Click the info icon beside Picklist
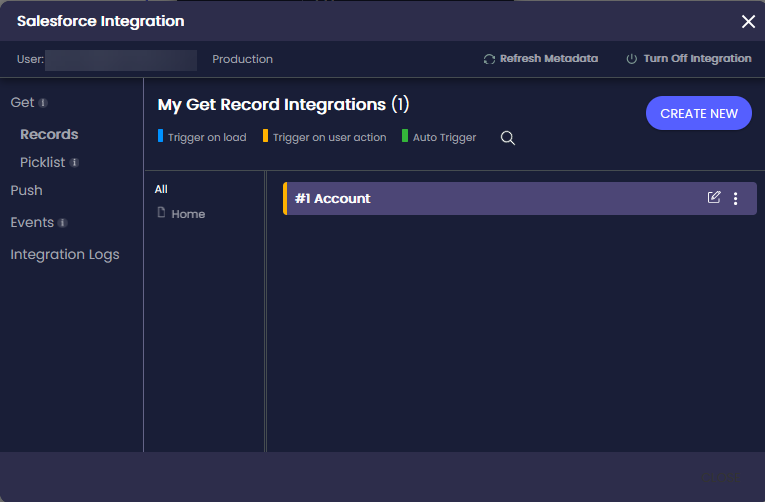 pyautogui.click(x=74, y=162)
